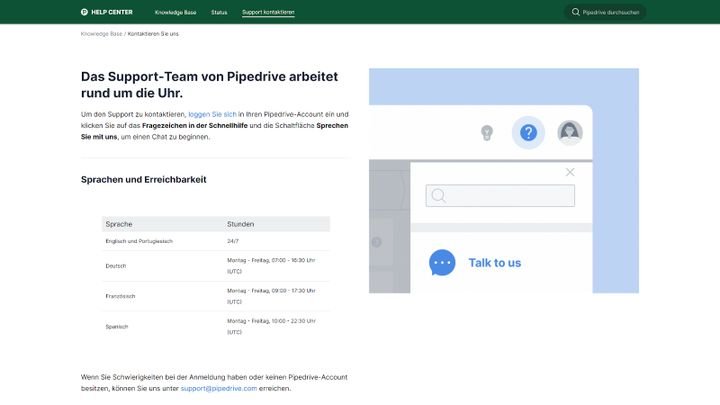This screenshot has width=720, height=405.
Task: Click the magnifier icon inside illustration search box
Action: point(439,196)
